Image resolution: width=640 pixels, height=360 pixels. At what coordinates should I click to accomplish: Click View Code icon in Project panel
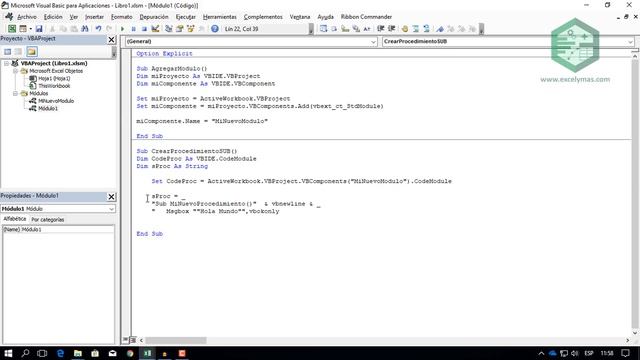[8, 51]
